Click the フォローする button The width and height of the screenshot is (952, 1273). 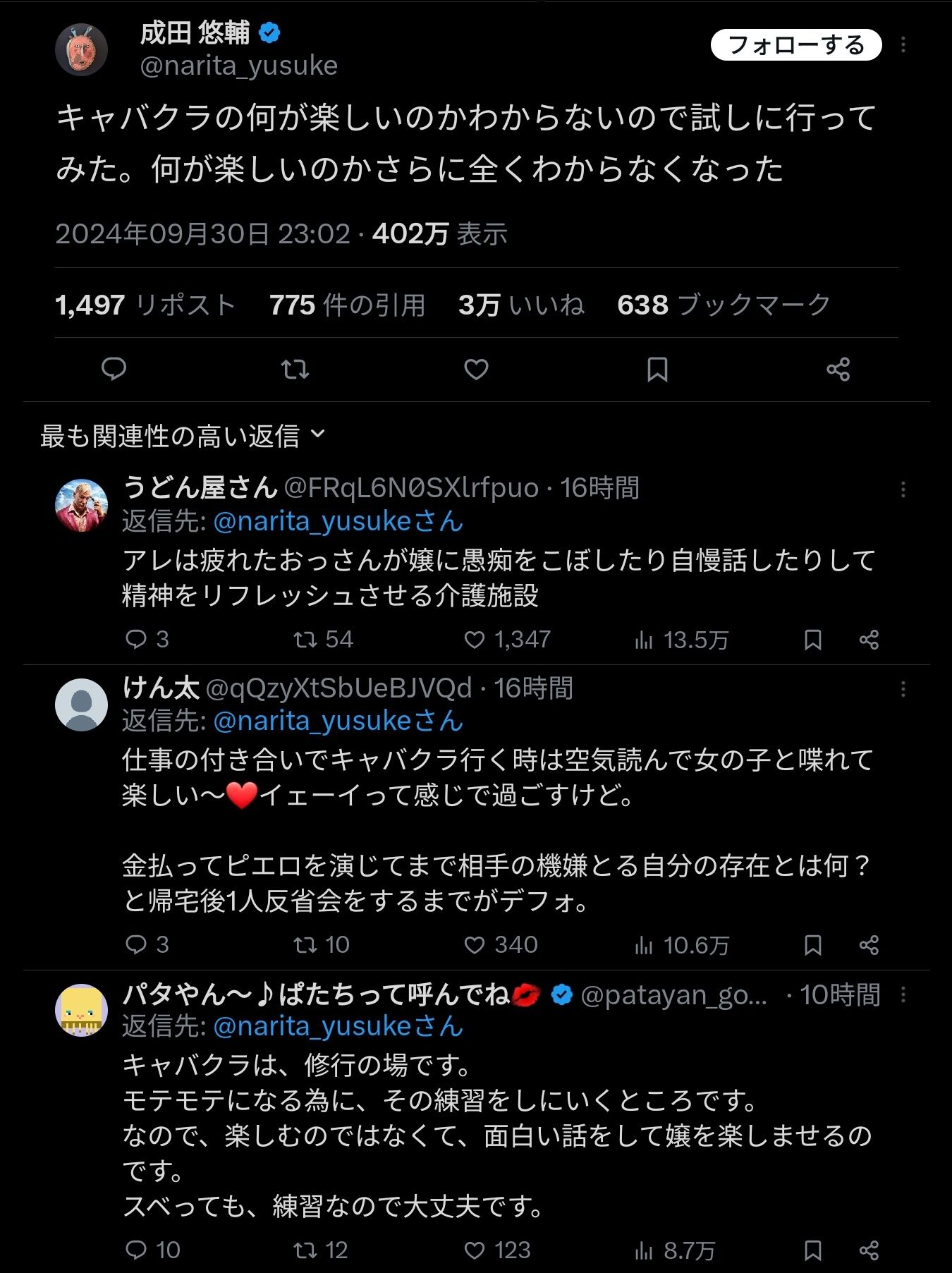coord(796,45)
